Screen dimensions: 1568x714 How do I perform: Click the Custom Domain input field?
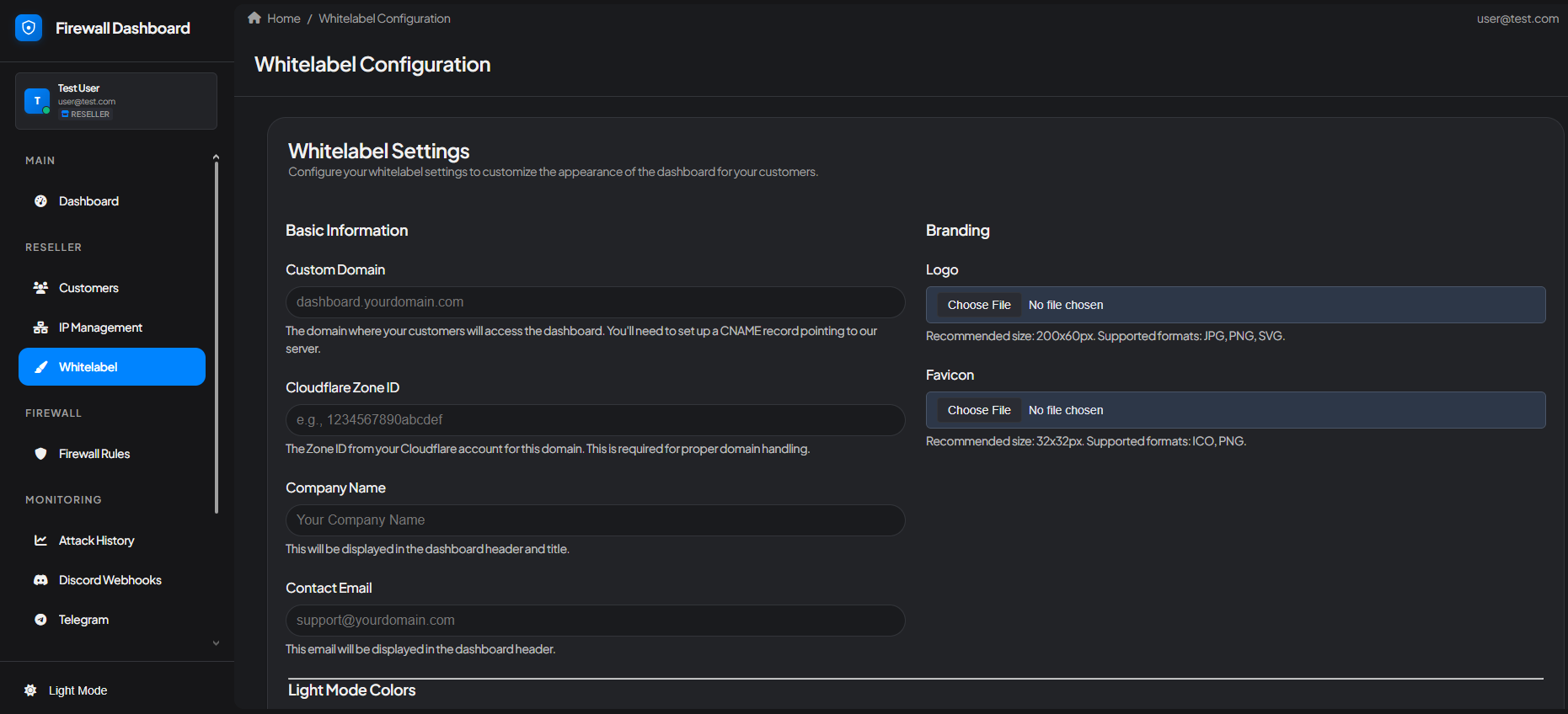pos(595,302)
